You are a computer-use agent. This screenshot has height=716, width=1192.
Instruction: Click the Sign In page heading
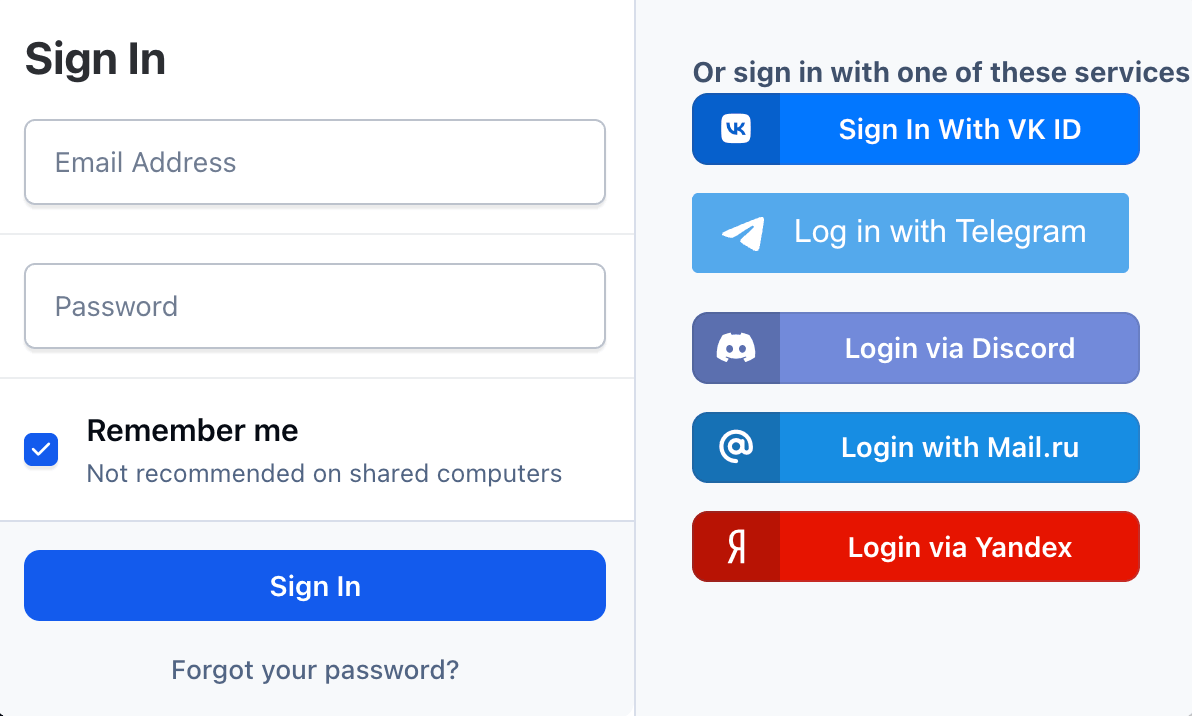pos(95,59)
